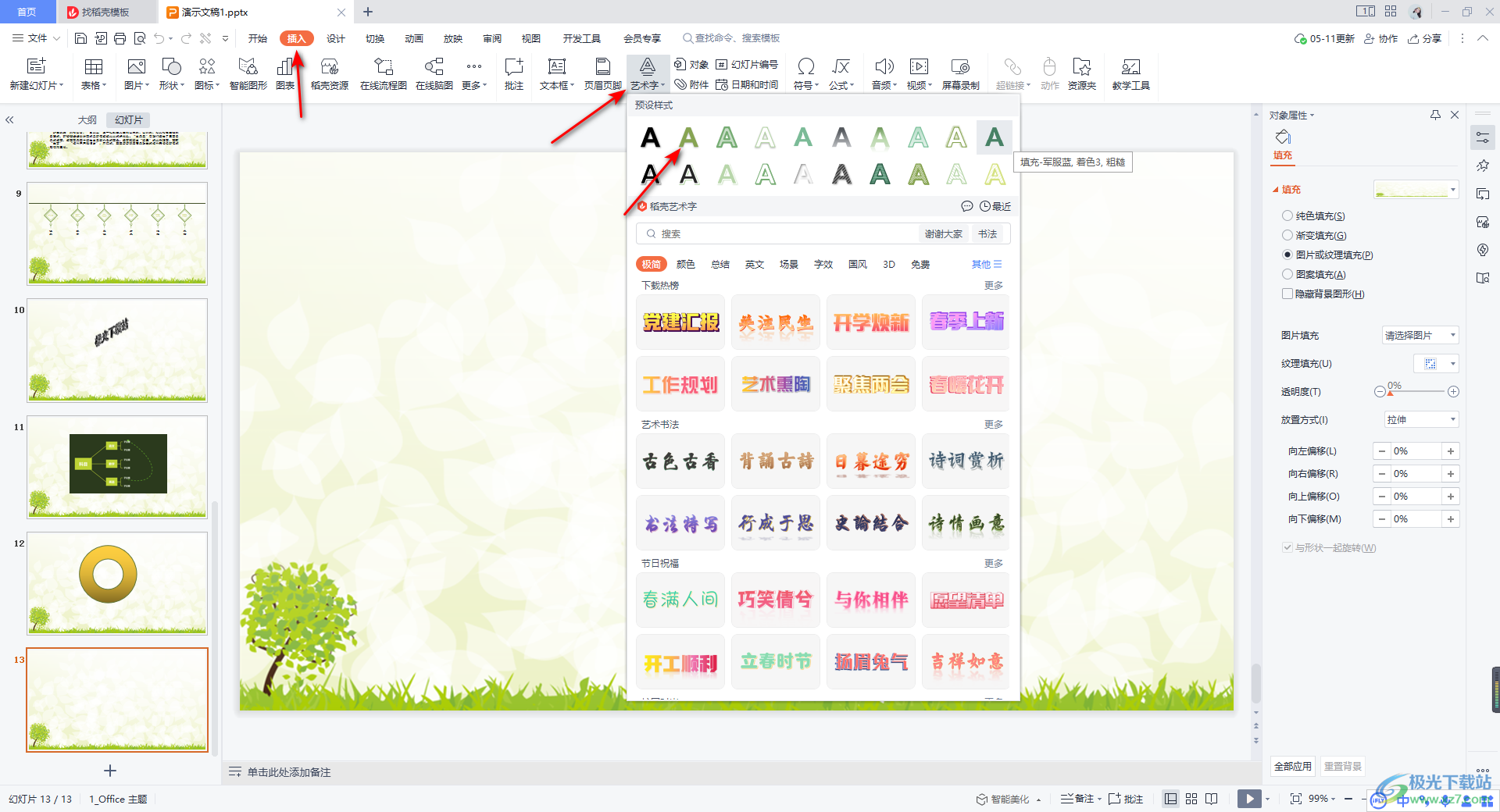Select slide 12 thumbnail with gold ring
This screenshot has width=1500, height=812.
coord(117,583)
